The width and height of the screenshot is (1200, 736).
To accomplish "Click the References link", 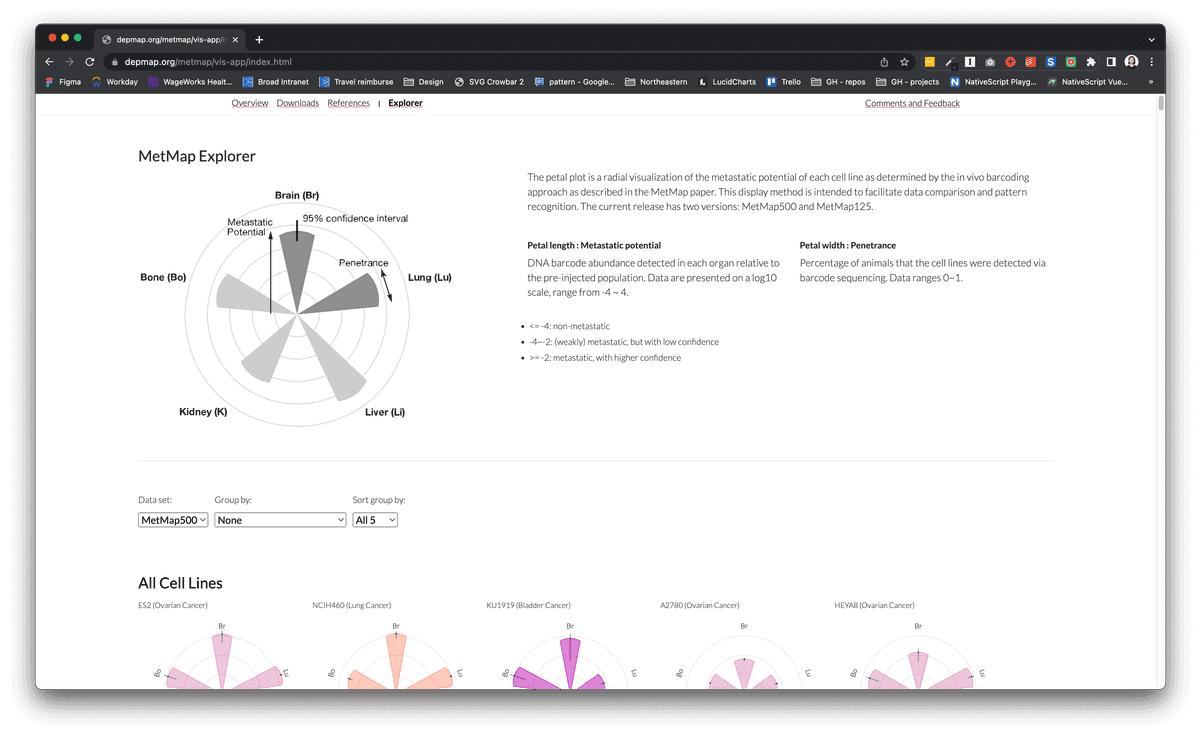I will tap(348, 103).
